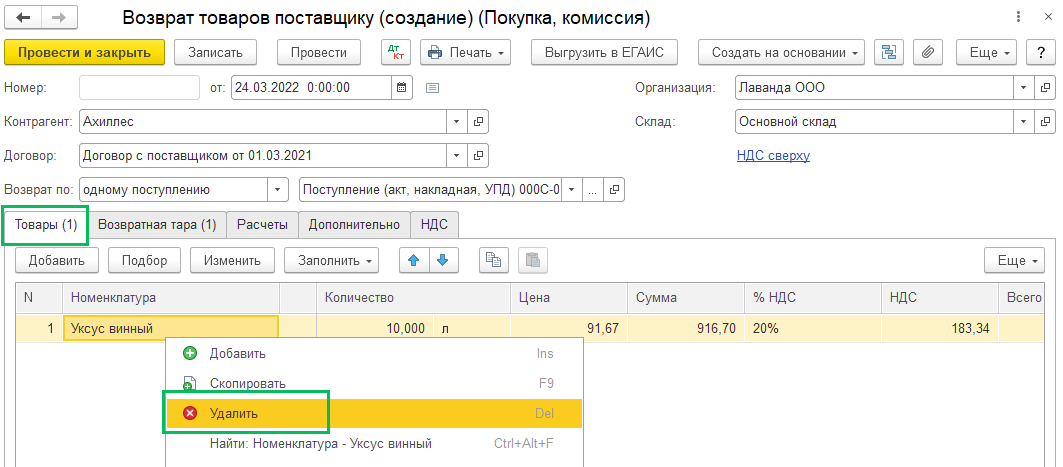The image size is (1063, 467).
Task: Click the Скопировать document icon
Action: [190, 384]
